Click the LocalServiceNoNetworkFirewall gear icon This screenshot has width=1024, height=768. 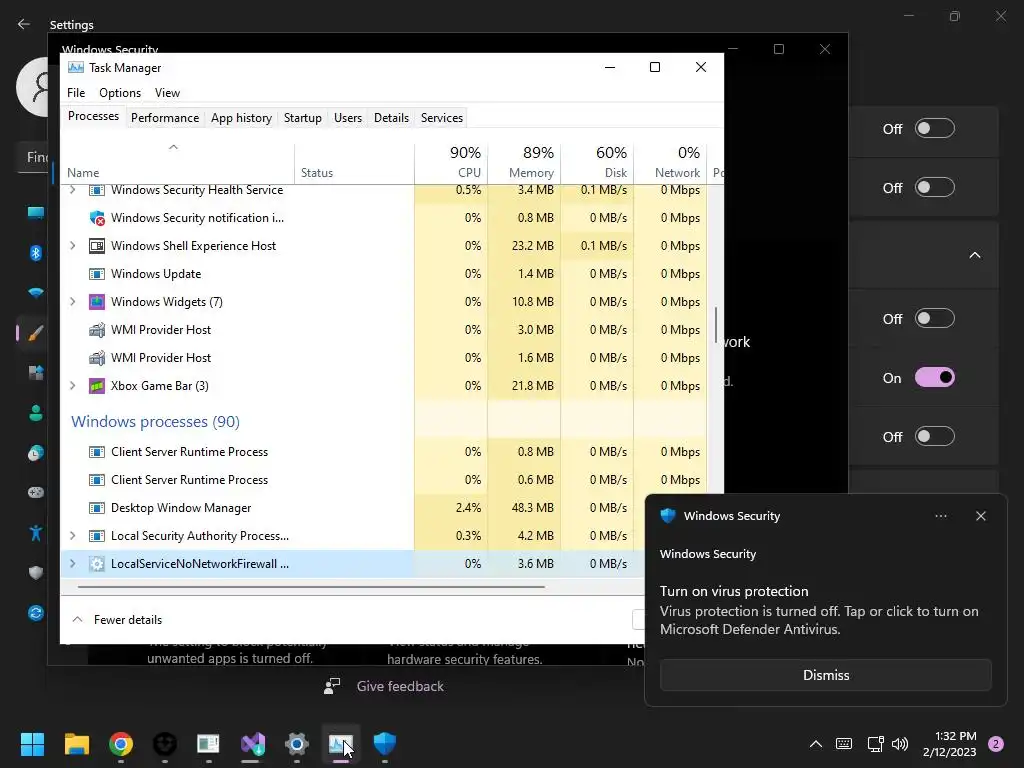[x=97, y=564]
